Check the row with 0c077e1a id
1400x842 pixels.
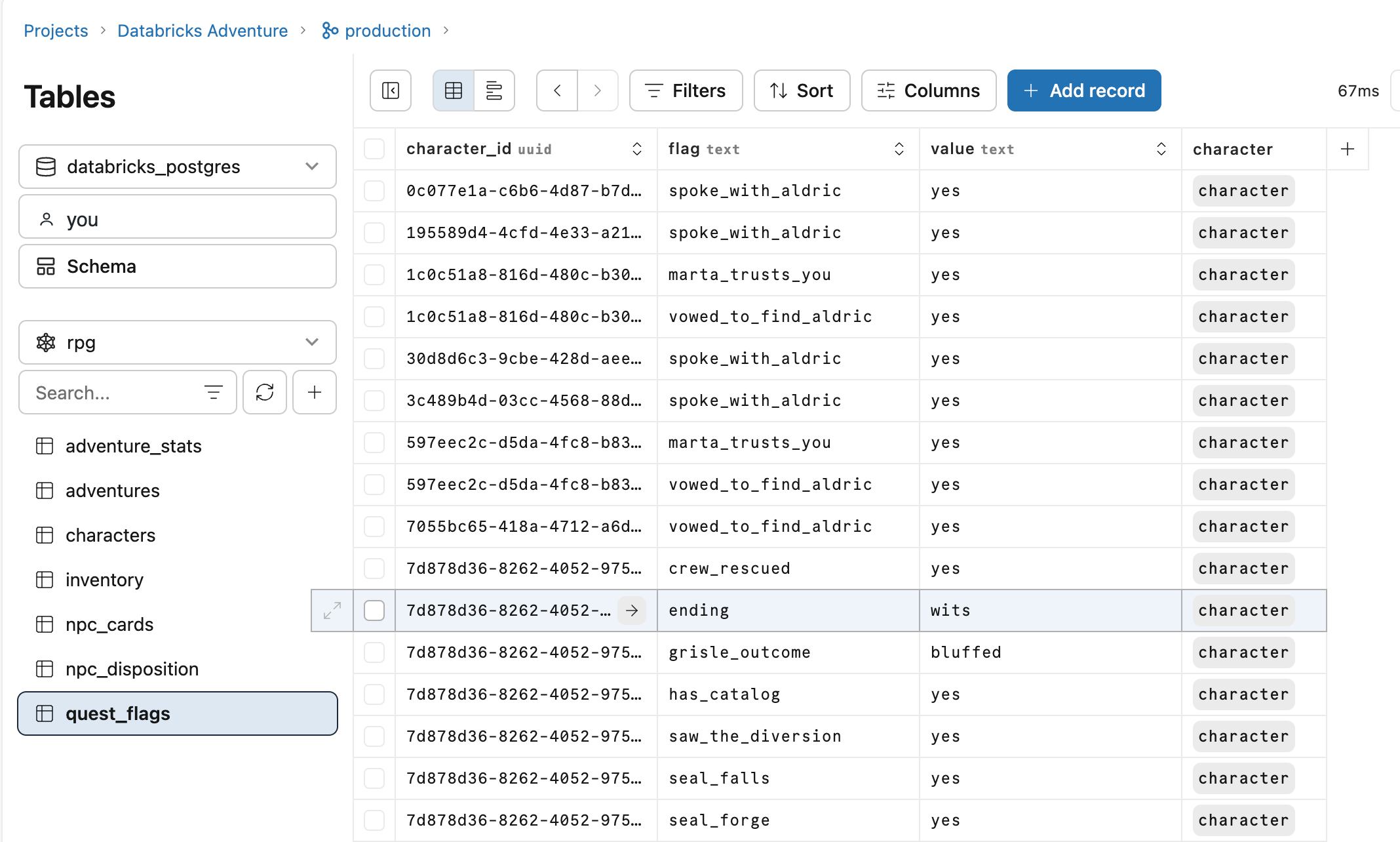[374, 191]
